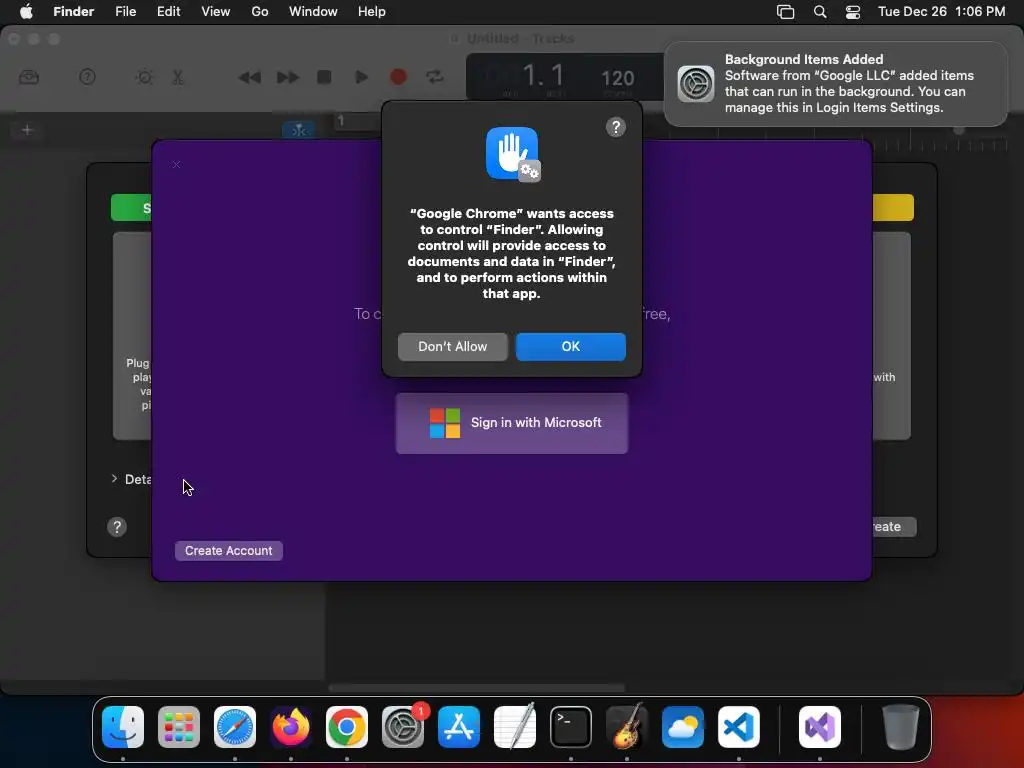Close the purple sign-in window
1024x768 pixels.
point(176,165)
